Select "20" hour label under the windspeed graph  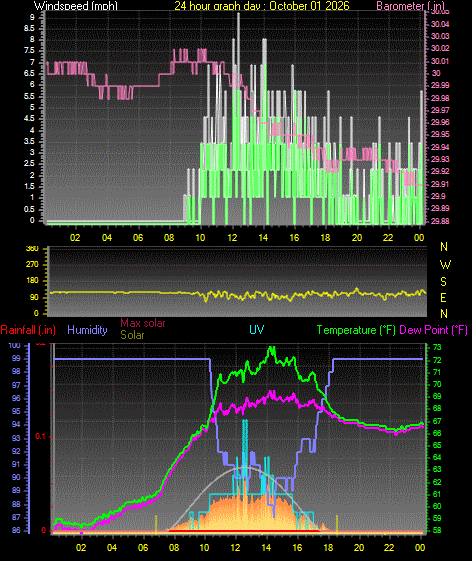click(357, 238)
